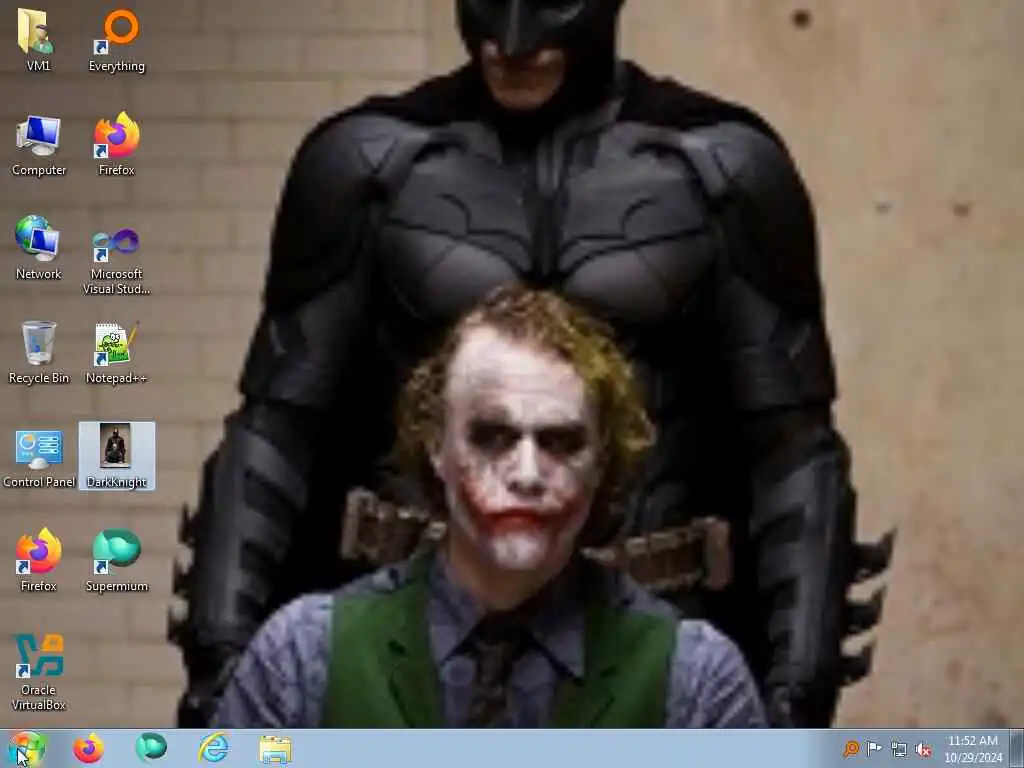Select the Control Panel desktop icon
1024x768 pixels.
(x=39, y=457)
